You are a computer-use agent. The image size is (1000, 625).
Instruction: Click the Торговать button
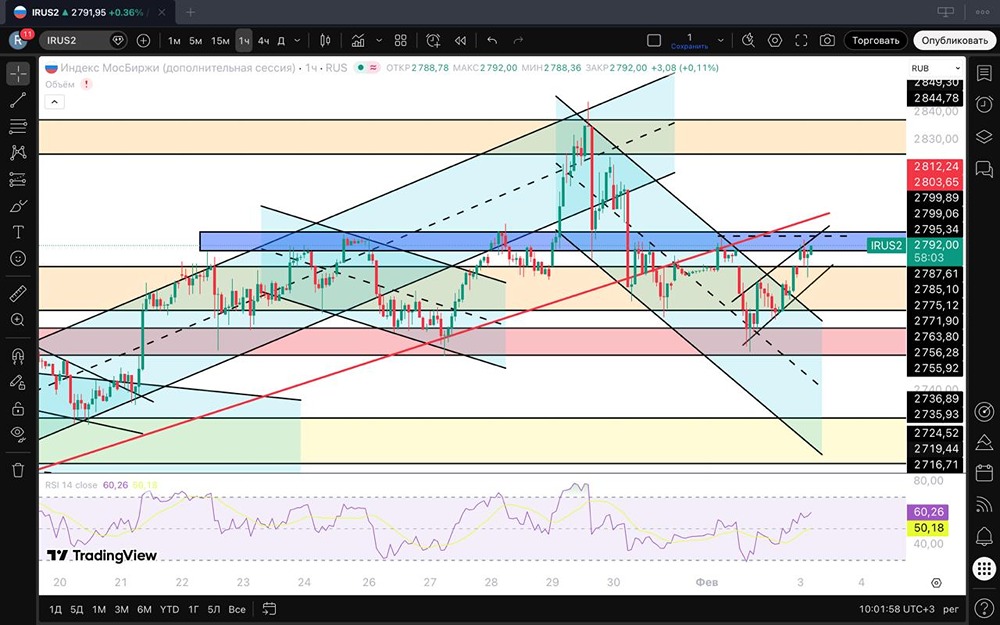[876, 40]
